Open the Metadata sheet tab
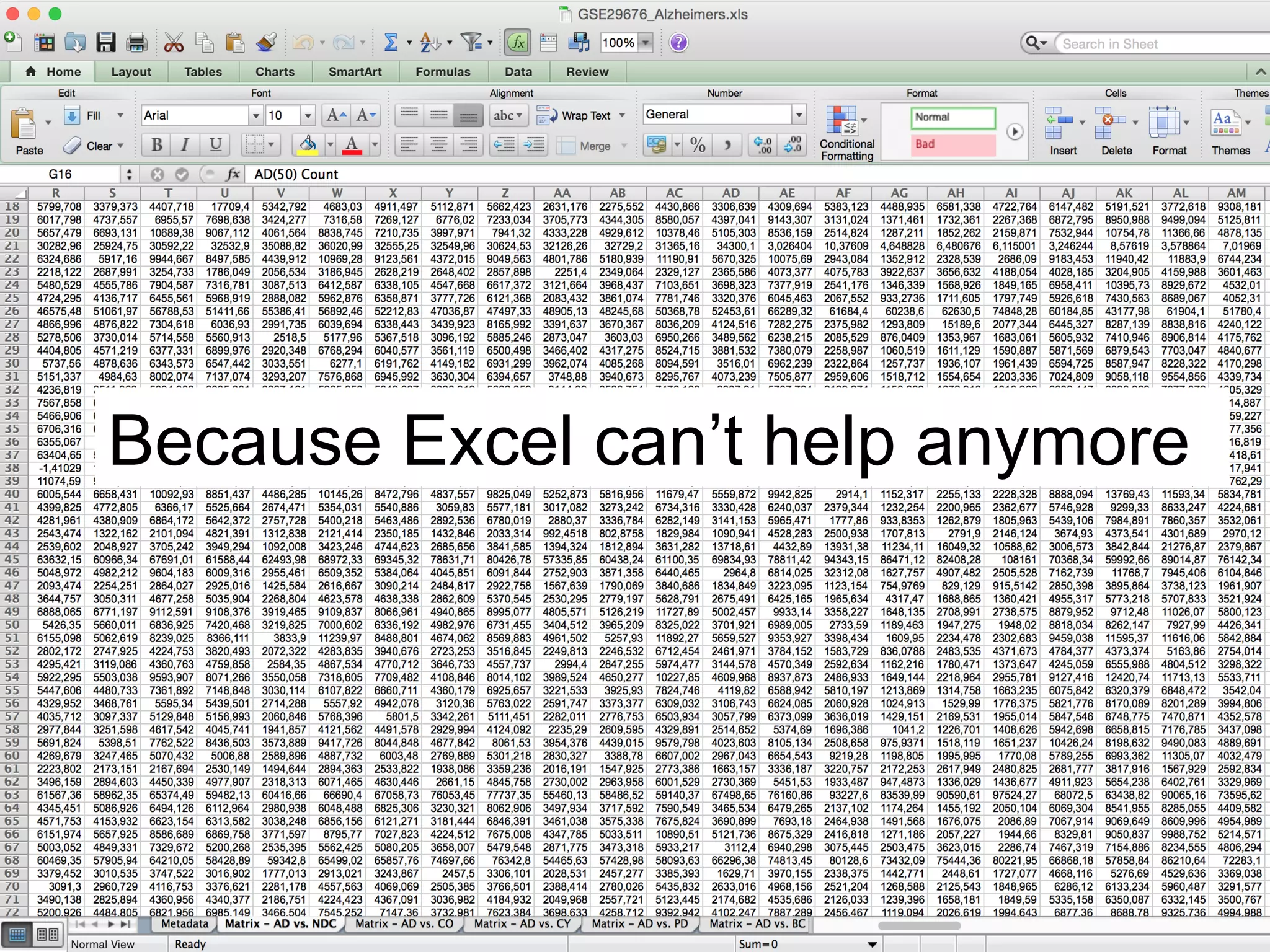The height and width of the screenshot is (952, 1270). pyautogui.click(x=185, y=923)
